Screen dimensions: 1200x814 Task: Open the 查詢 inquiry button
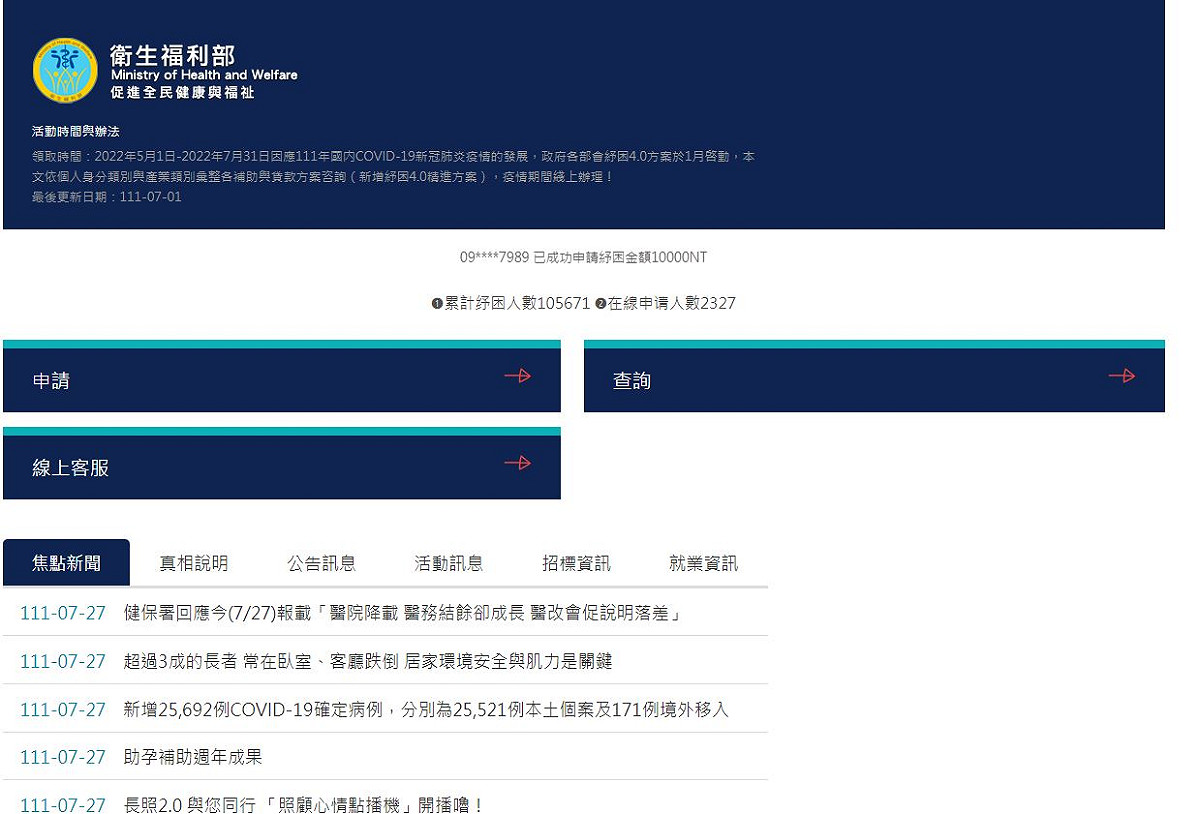tap(874, 376)
